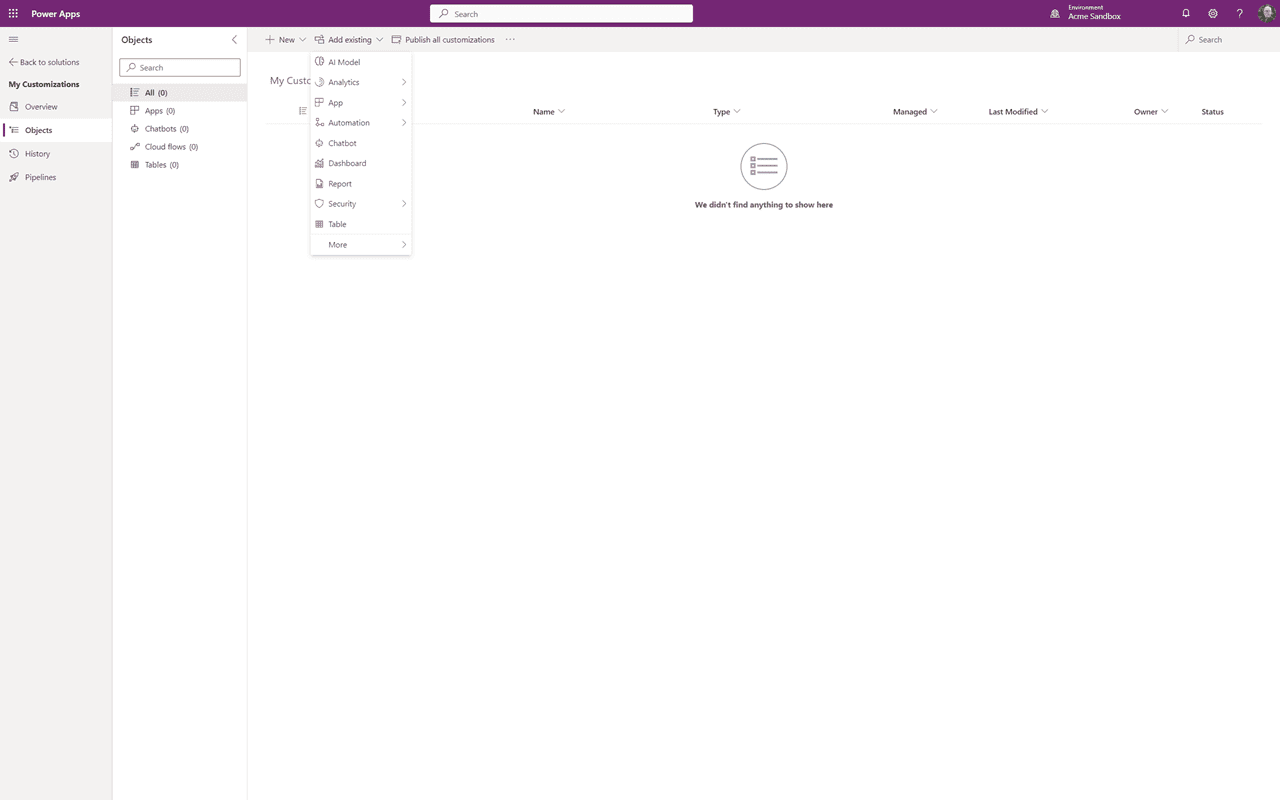Click the Objects panel search field

[179, 67]
